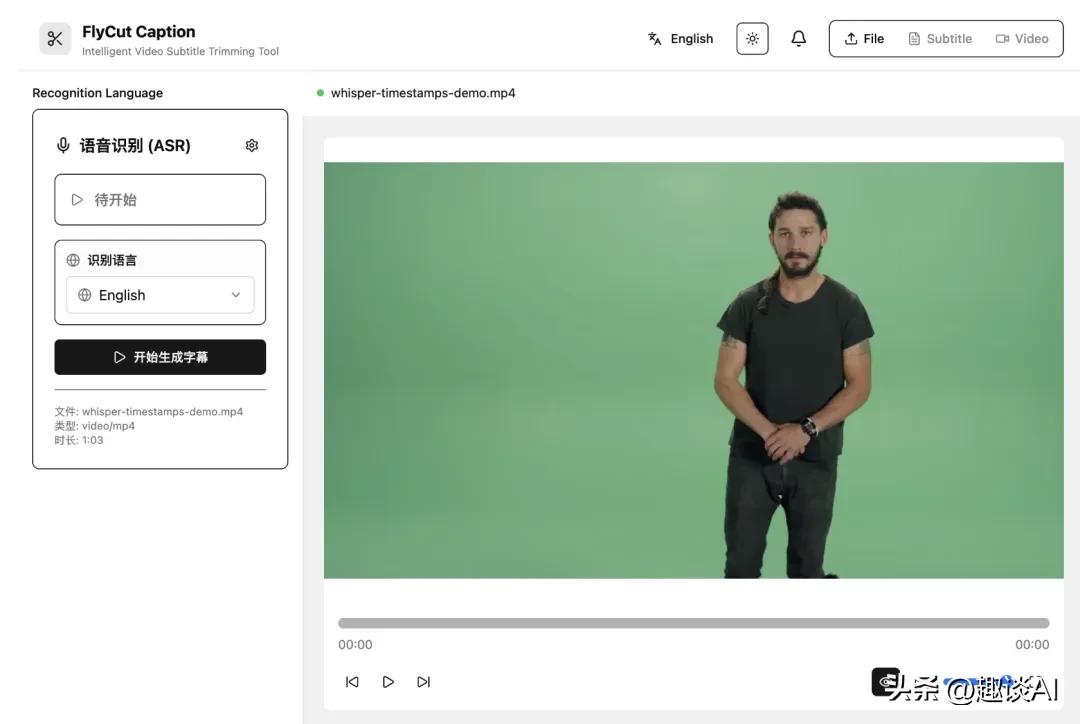This screenshot has height=724, width=1080.
Task: Play the video using the play icon
Action: 388,681
